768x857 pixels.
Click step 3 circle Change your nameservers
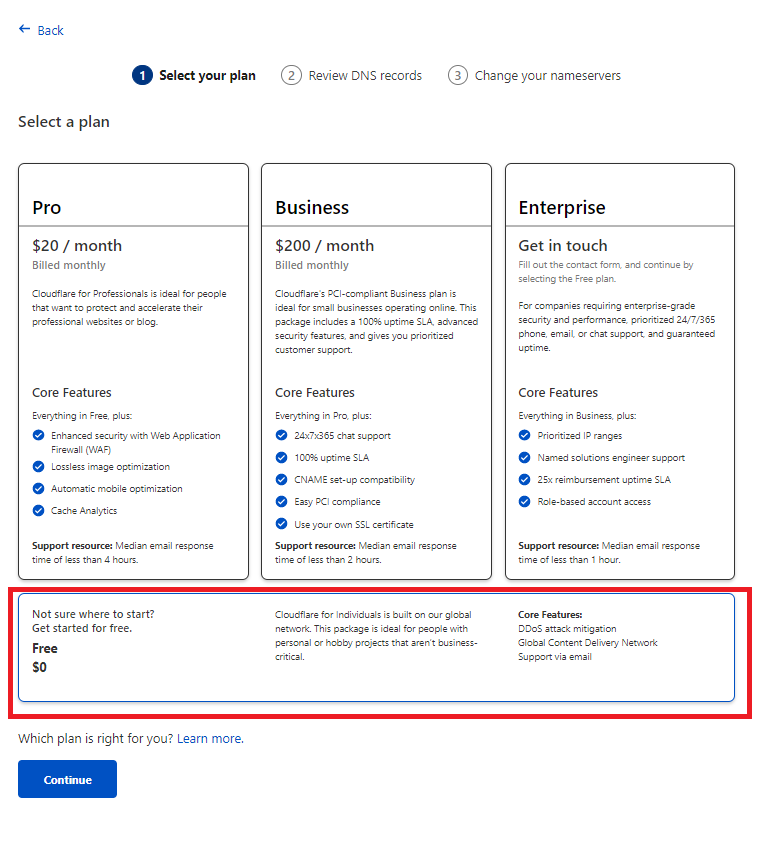tap(457, 76)
